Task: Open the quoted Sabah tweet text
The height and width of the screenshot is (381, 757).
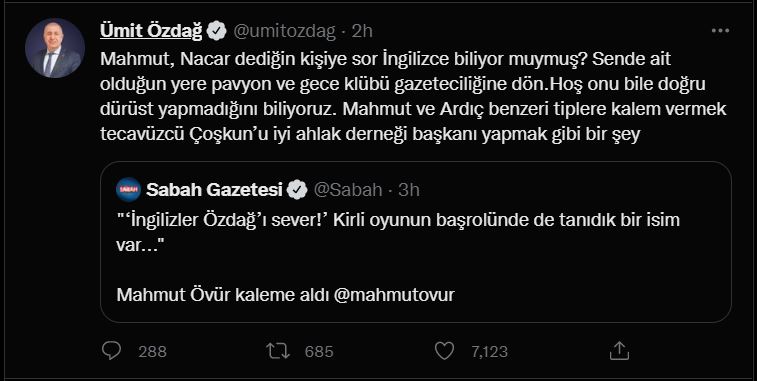Action: click(398, 230)
